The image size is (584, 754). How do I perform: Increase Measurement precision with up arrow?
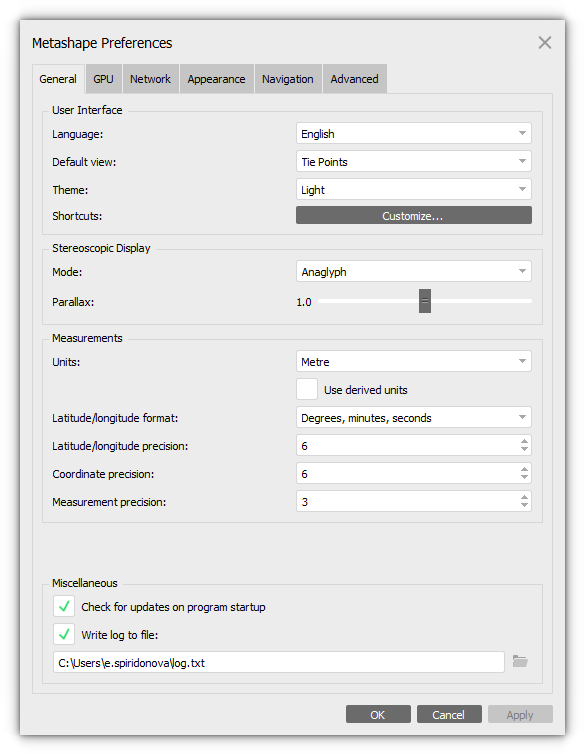coord(524,497)
